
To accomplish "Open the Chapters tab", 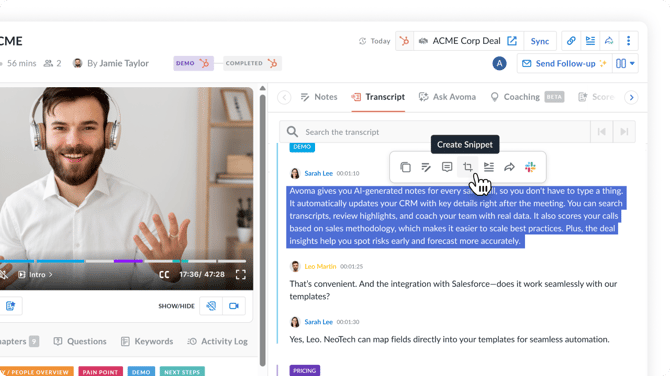I will (19, 341).
